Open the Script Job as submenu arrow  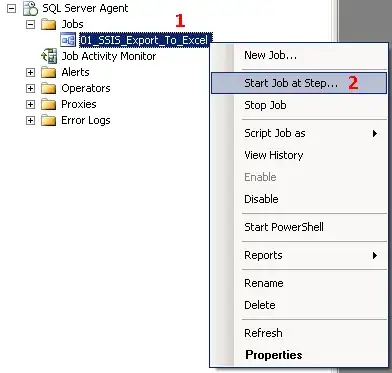(375, 133)
